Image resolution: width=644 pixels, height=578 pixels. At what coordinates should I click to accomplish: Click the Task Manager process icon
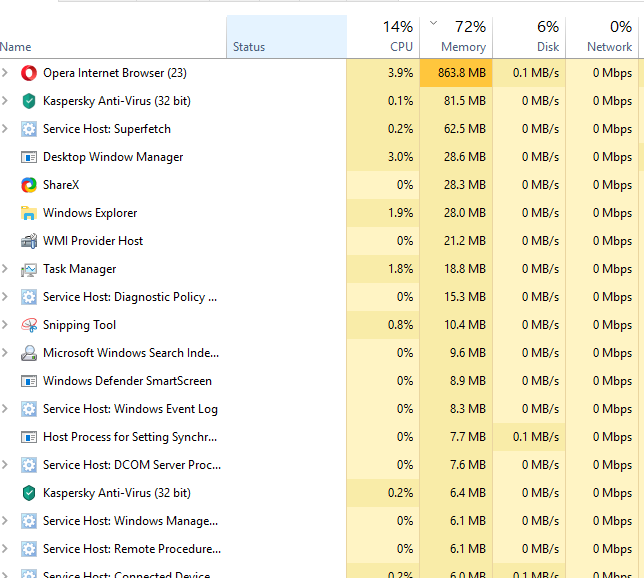click(29, 269)
